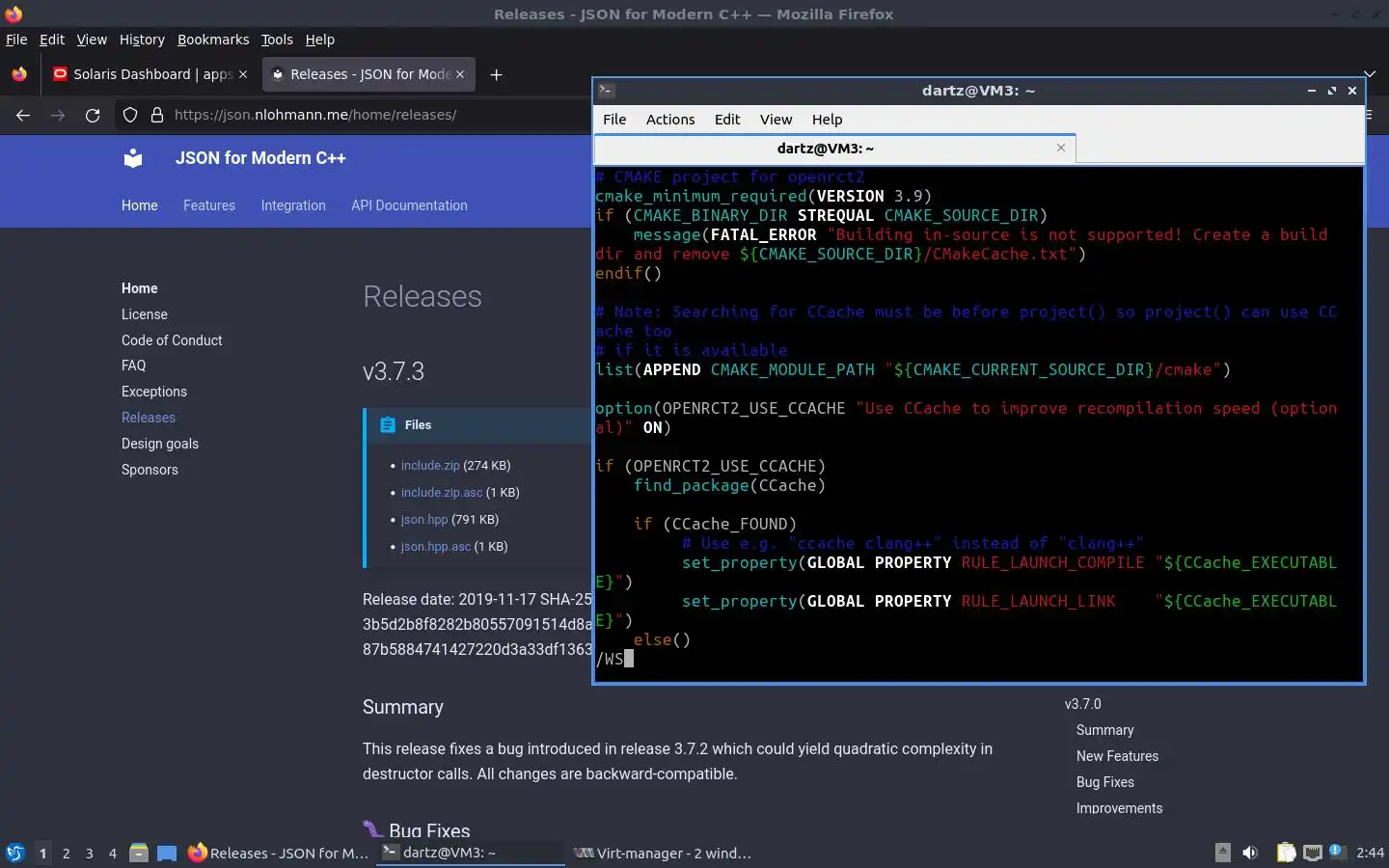Jump to New Features in table of contents
Image resolution: width=1389 pixels, height=868 pixels.
[x=1117, y=756]
